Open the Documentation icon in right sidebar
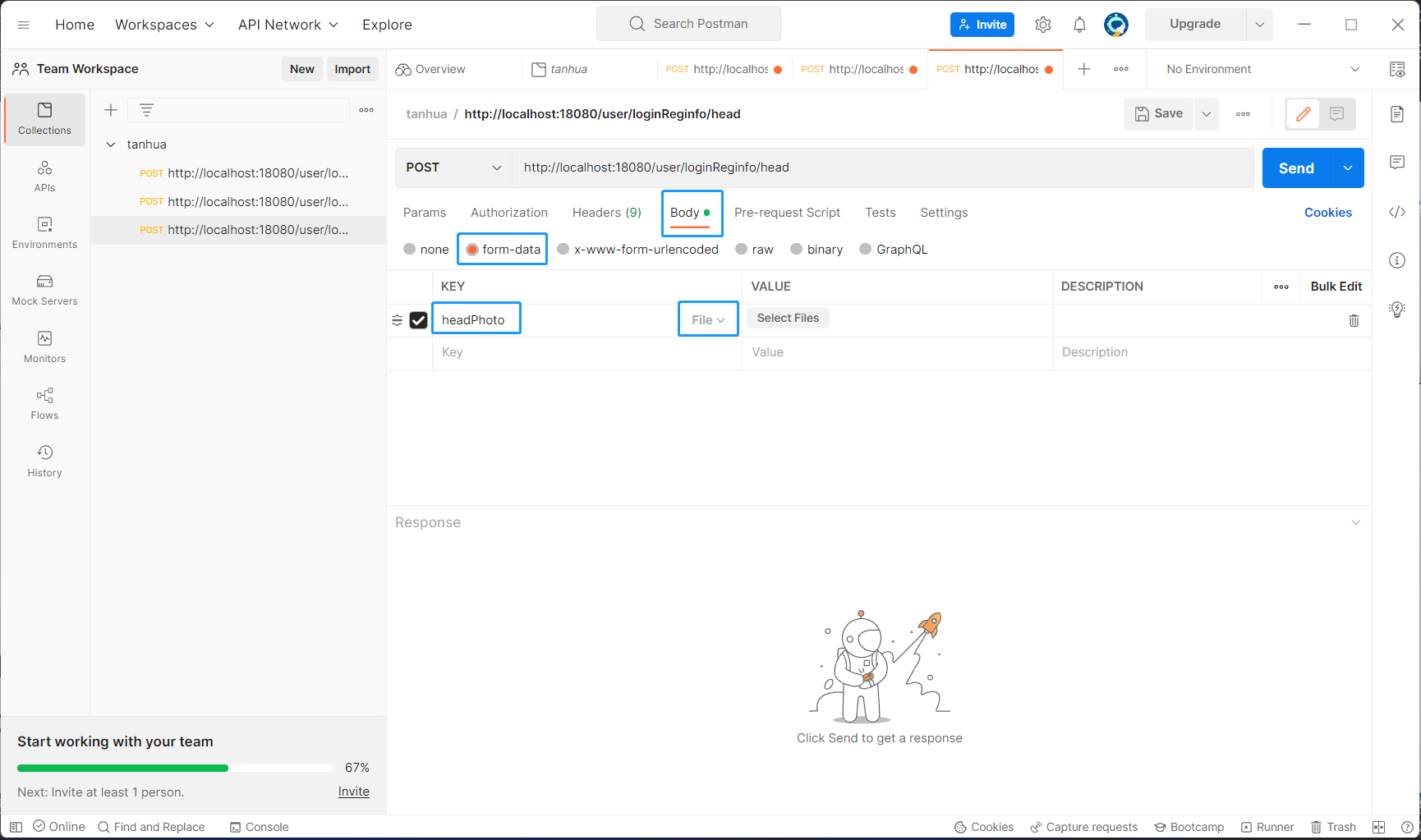Viewport: 1421px width, 840px height. click(x=1397, y=114)
